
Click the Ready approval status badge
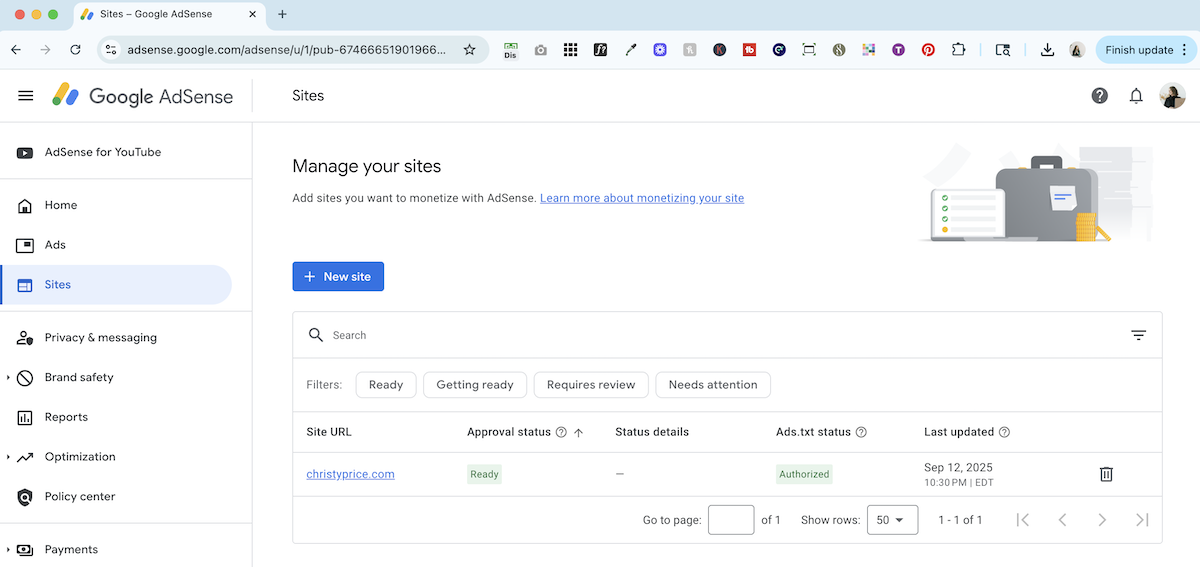coord(485,474)
